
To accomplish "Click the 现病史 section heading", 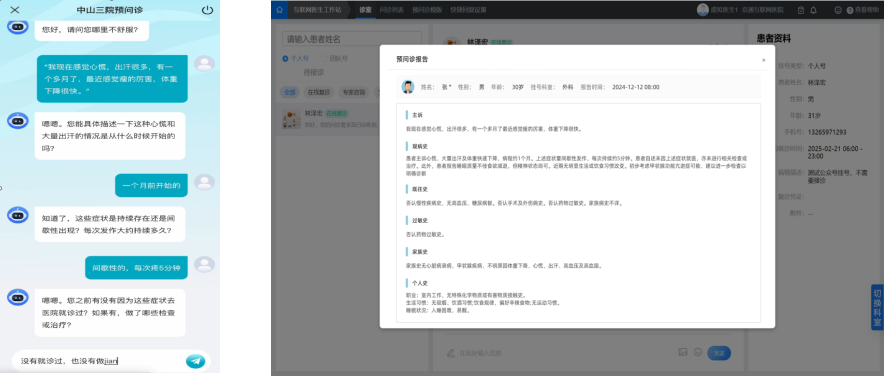I will [420, 146].
